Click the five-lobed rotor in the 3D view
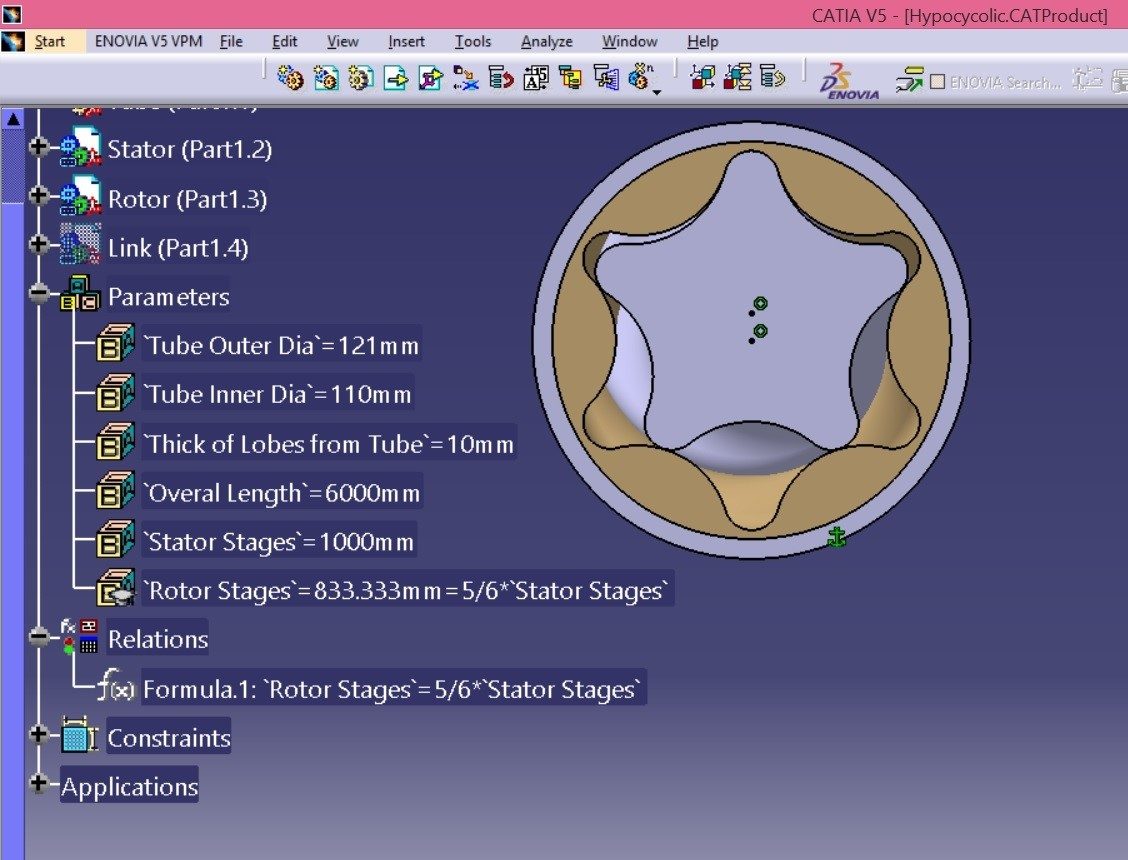 click(x=752, y=381)
